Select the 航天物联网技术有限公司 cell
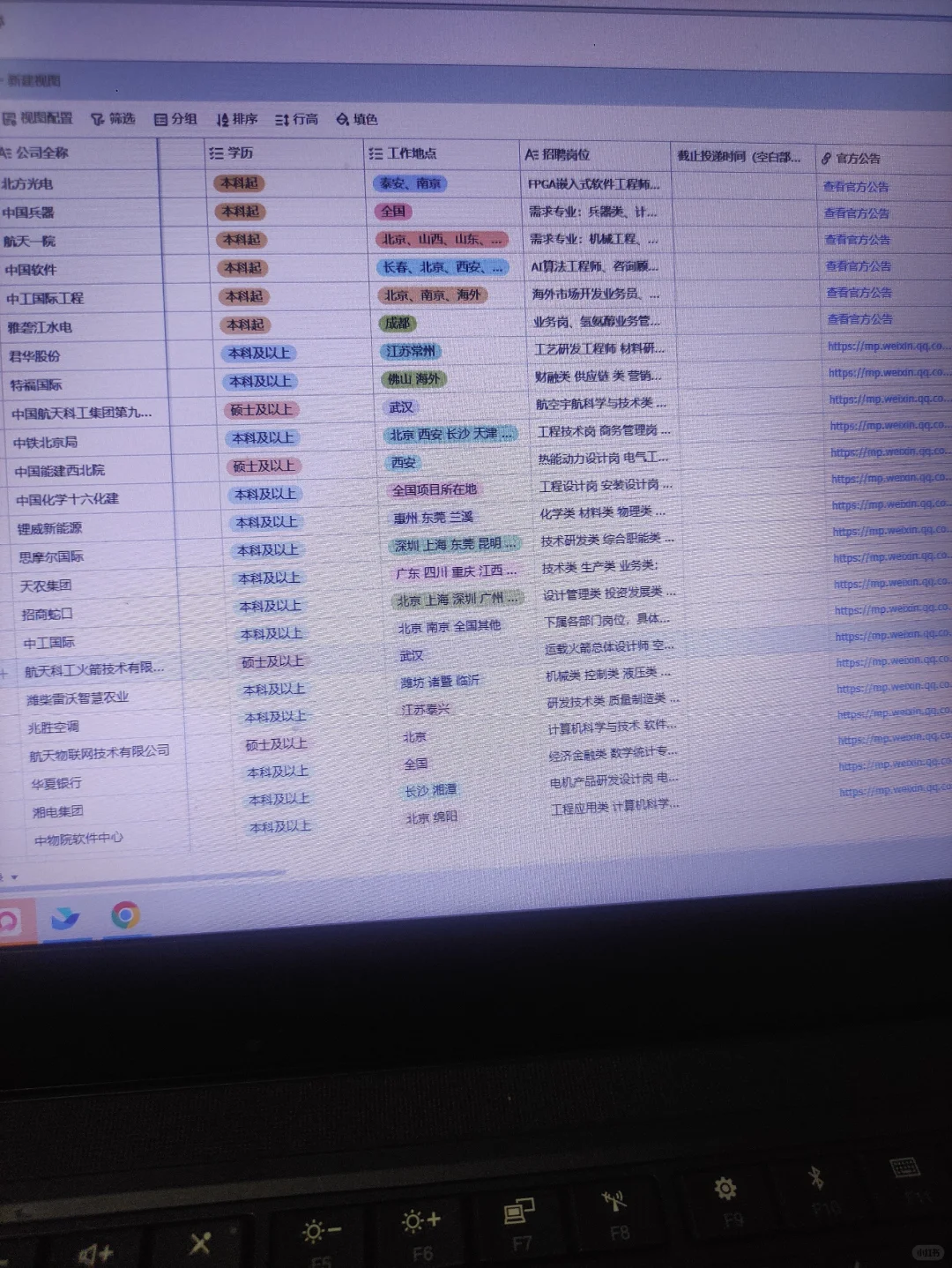This screenshot has width=952, height=1268. tap(100, 752)
